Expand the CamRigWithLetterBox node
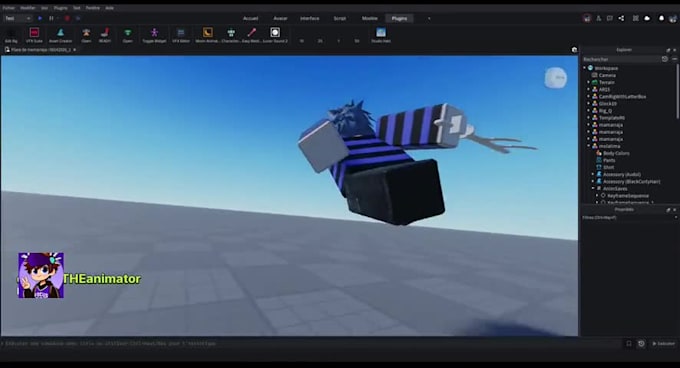 589,96
